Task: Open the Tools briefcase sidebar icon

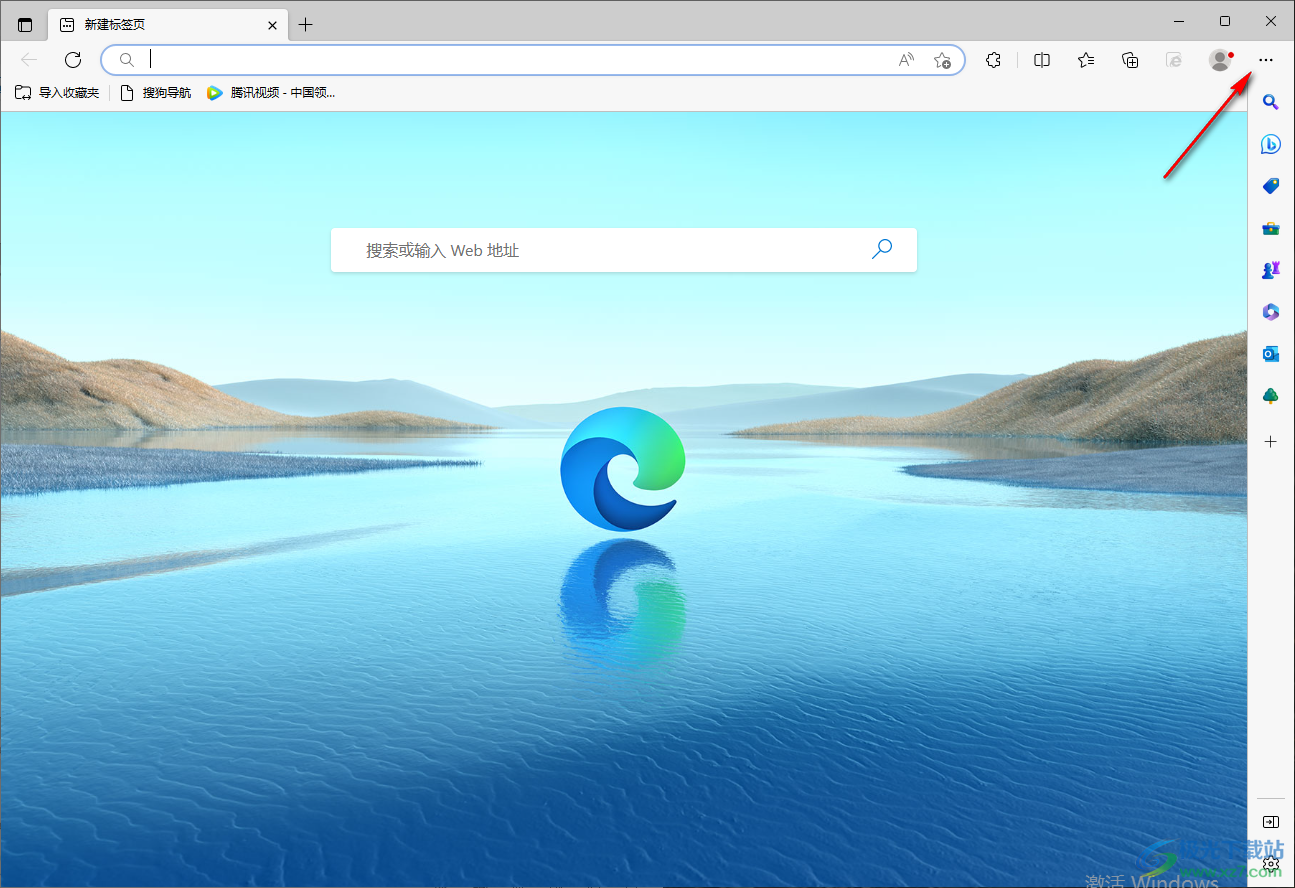Action: coord(1271,228)
